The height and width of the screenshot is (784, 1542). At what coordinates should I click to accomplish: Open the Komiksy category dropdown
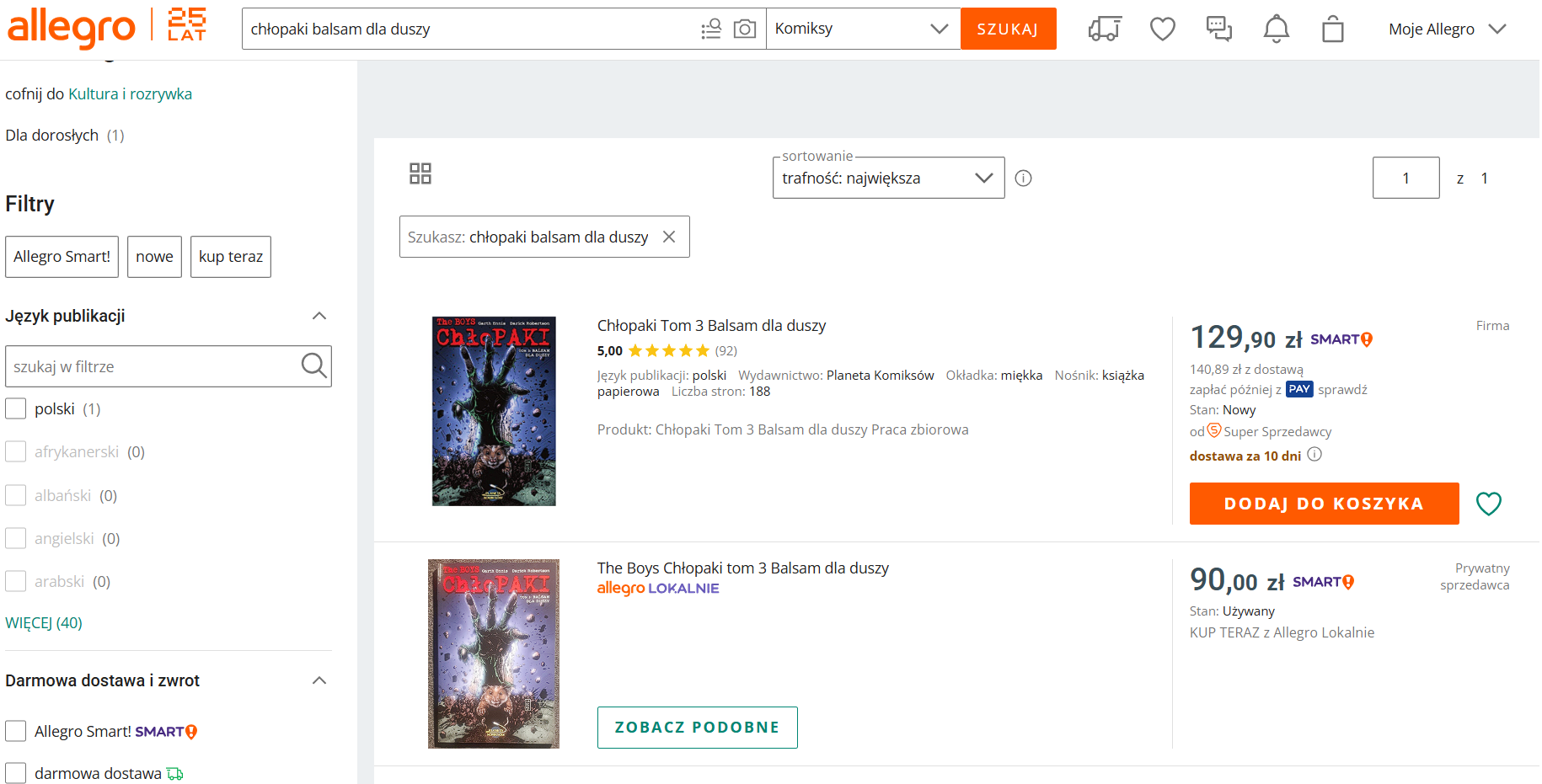(862, 29)
